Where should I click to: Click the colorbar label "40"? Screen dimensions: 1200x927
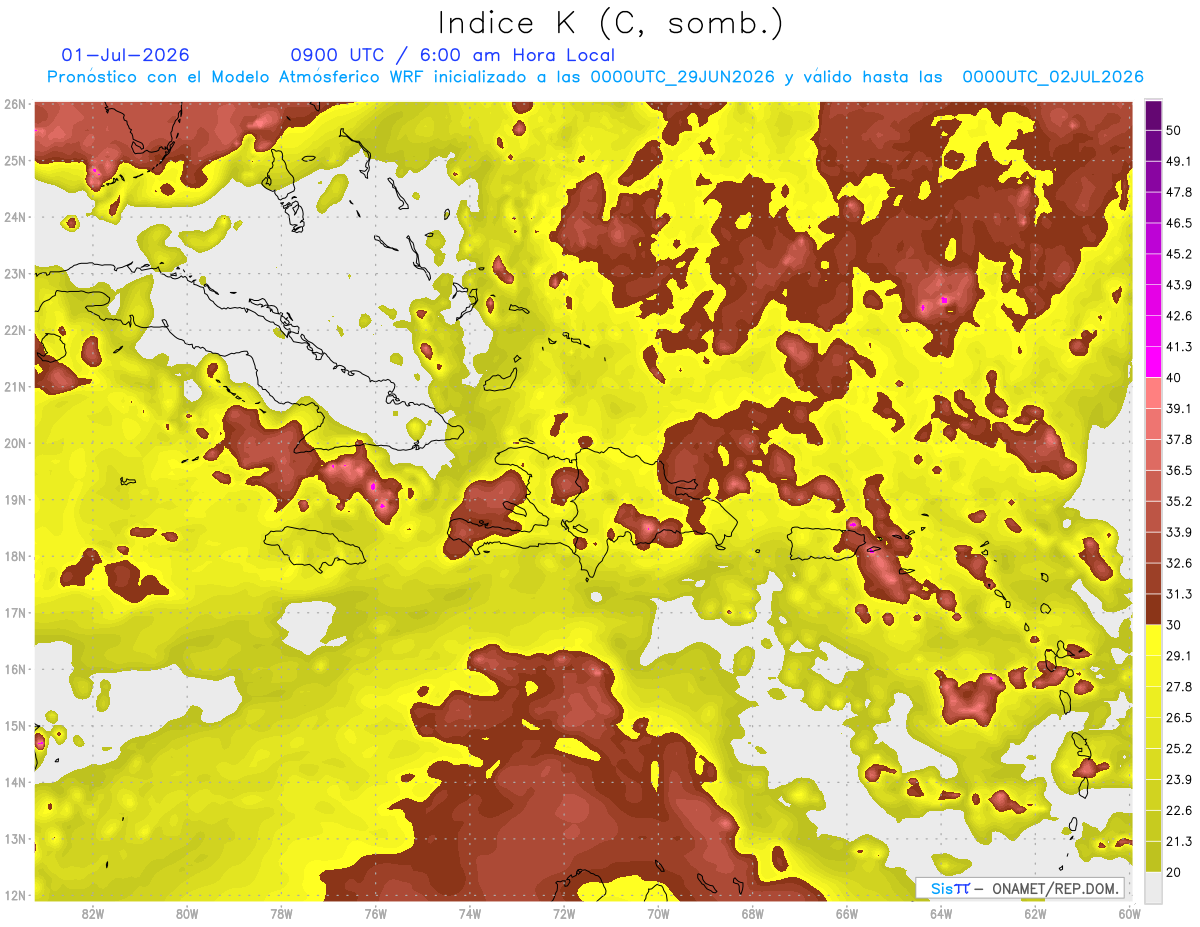click(1173, 378)
